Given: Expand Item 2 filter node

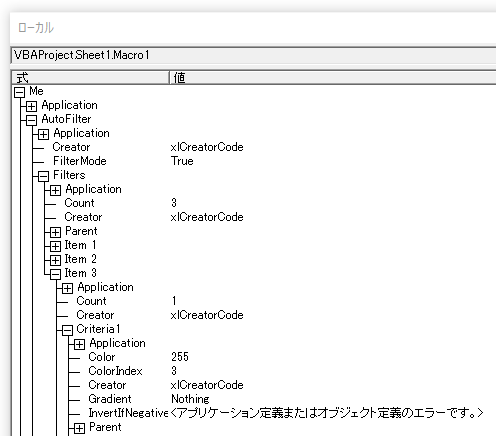Looking at the screenshot, I should coord(56,260).
